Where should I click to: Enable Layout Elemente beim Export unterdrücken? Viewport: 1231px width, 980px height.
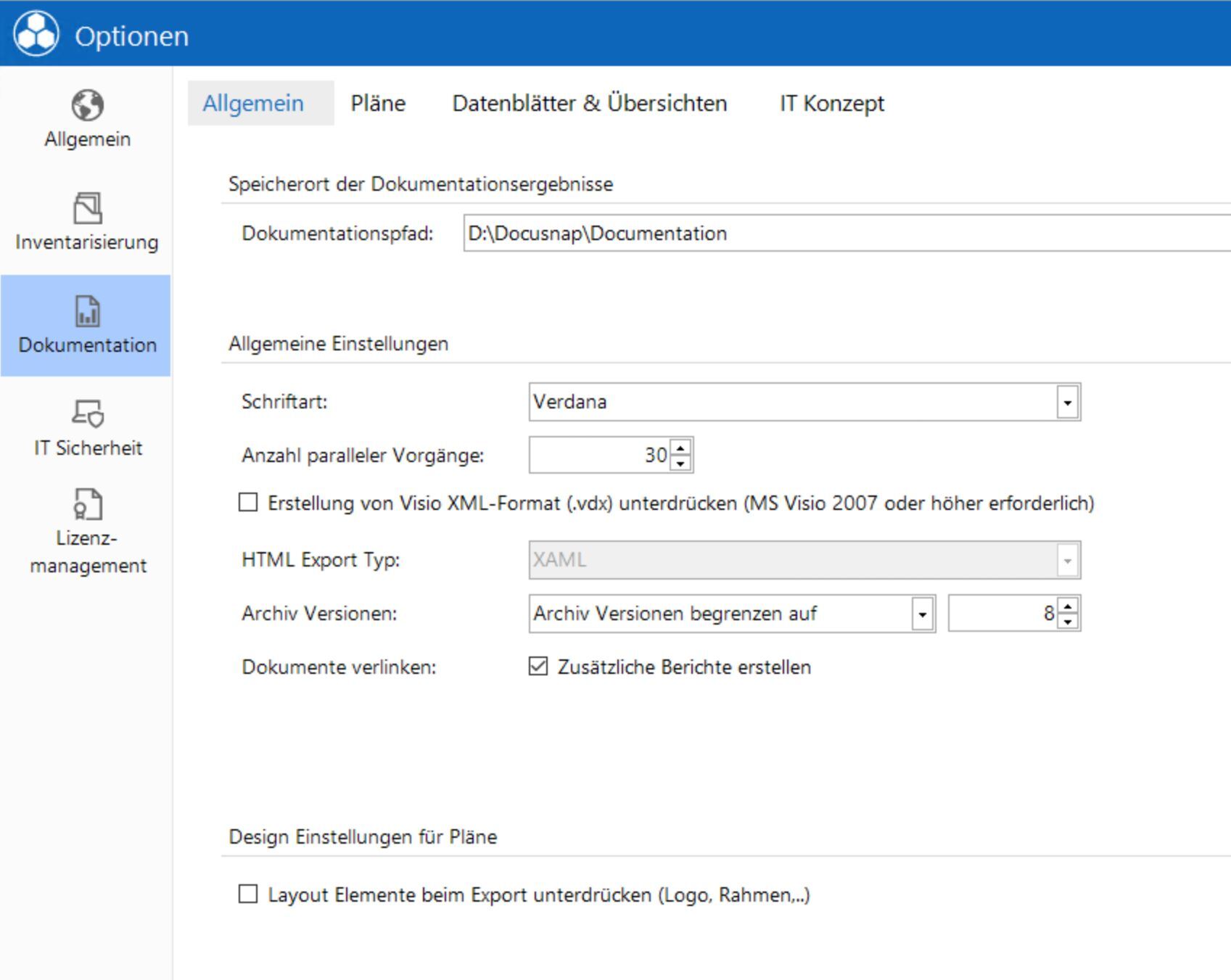pyautogui.click(x=248, y=894)
